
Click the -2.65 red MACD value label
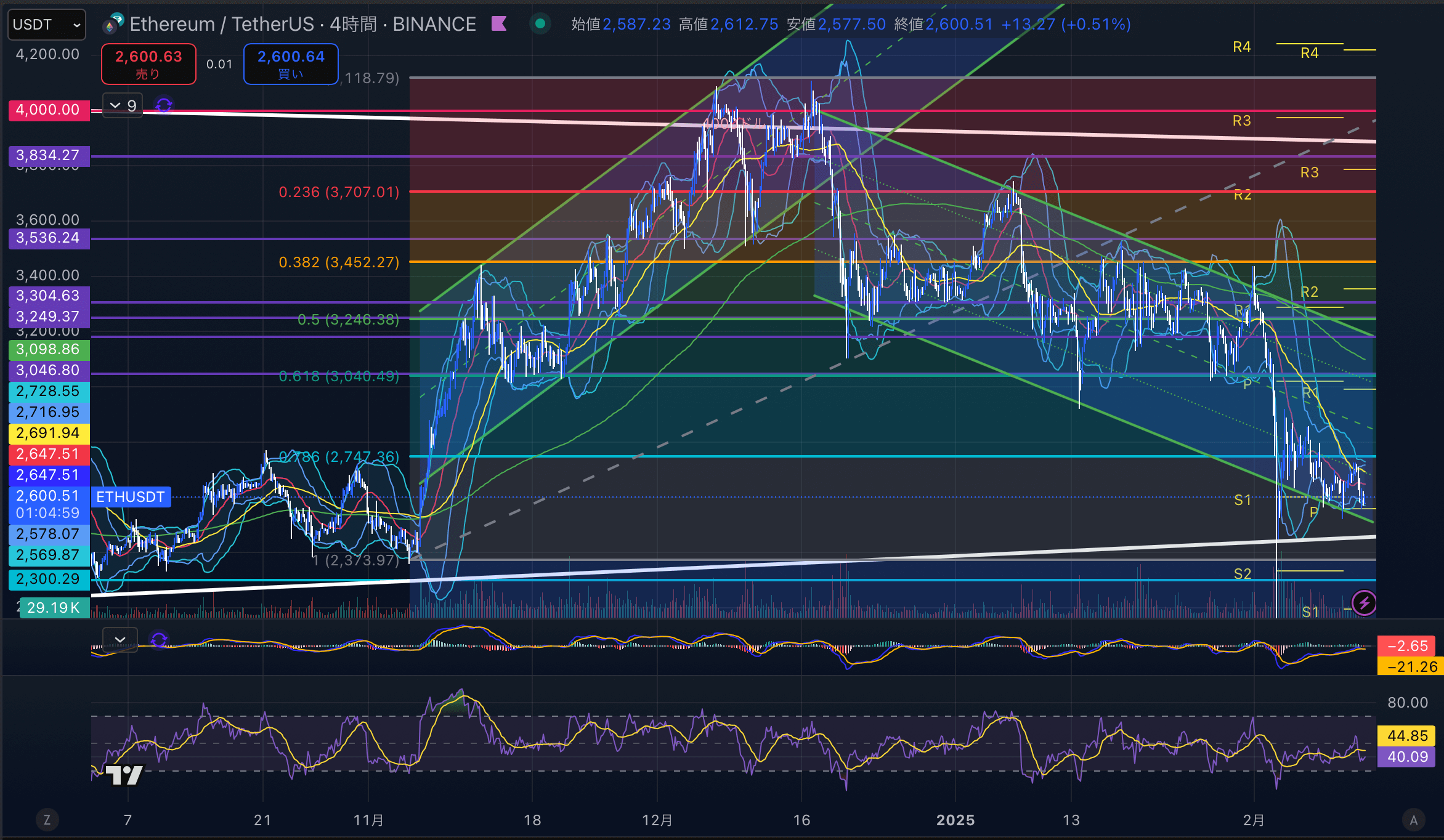pos(1407,646)
